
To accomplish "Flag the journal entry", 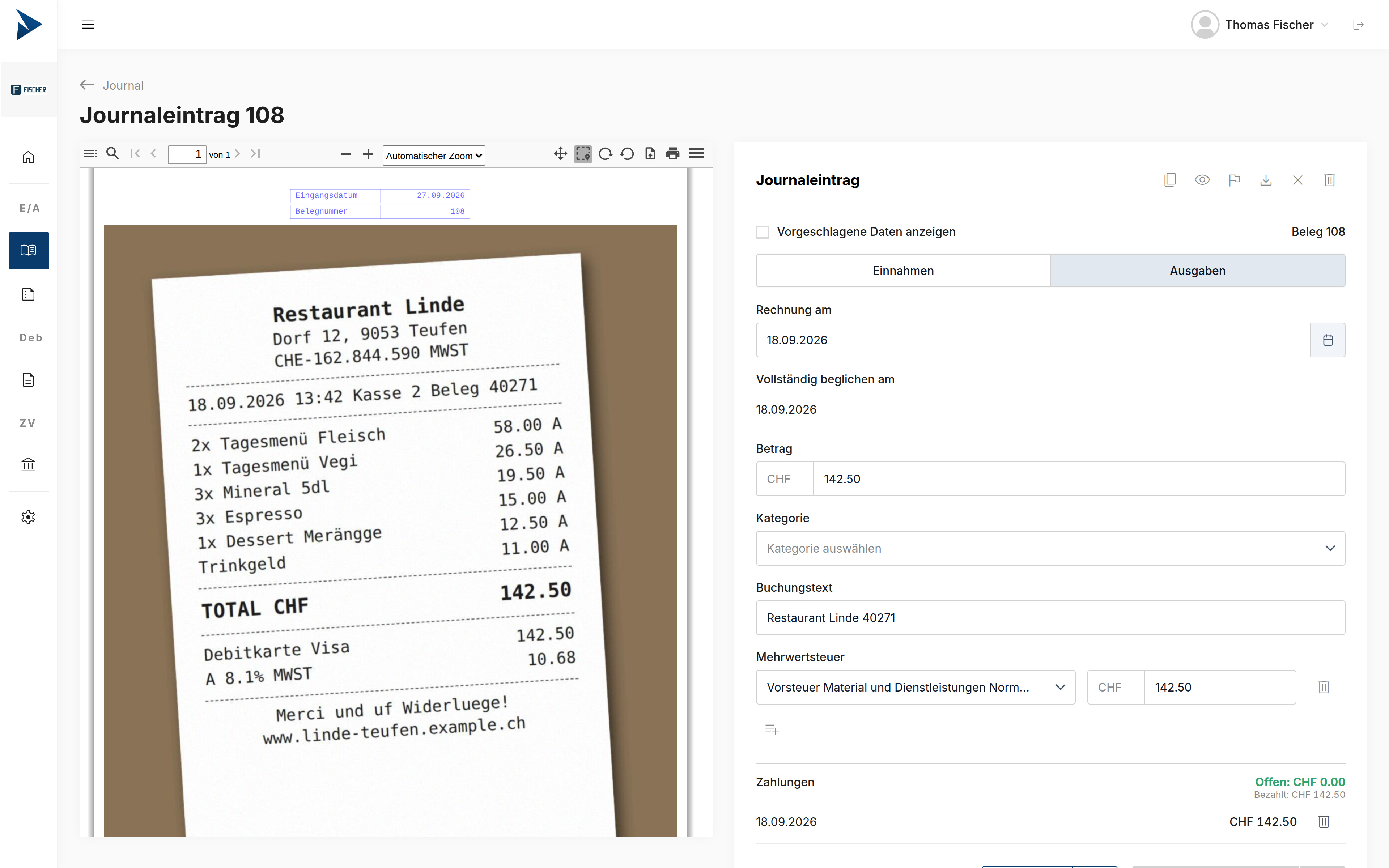I will [x=1234, y=180].
